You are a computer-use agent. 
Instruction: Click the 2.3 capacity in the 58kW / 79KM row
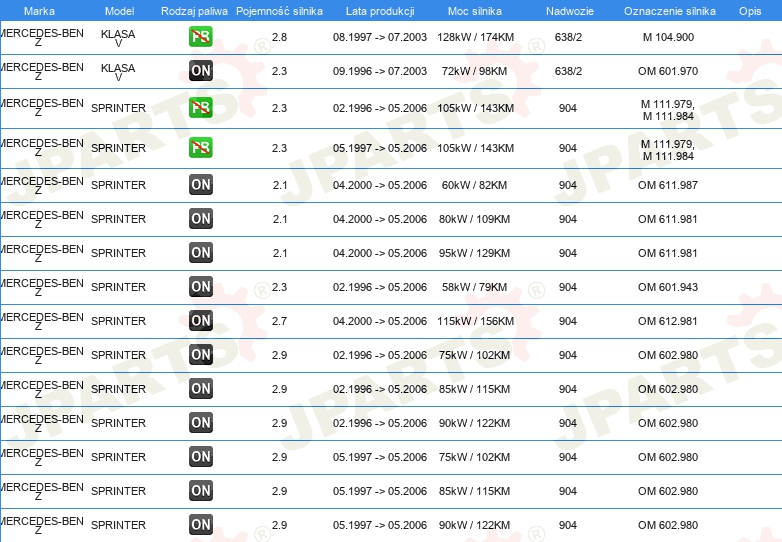[279, 287]
